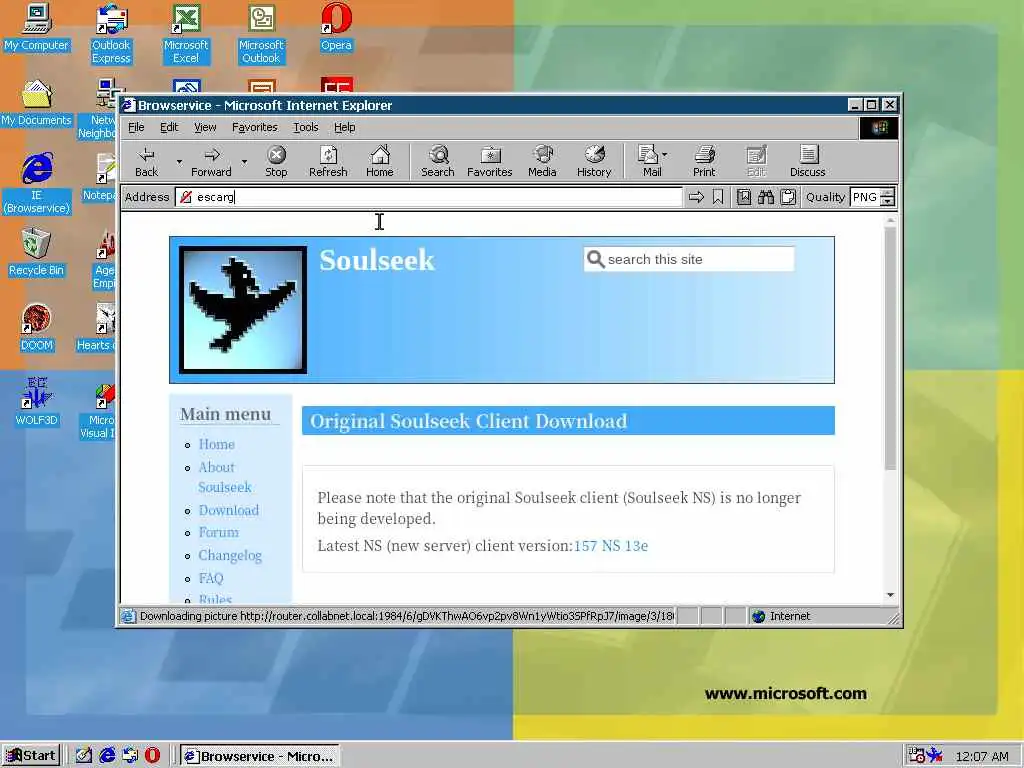Click the Internet zone status bar indicator
Image resolution: width=1024 pixels, height=768 pixels.
781,616
